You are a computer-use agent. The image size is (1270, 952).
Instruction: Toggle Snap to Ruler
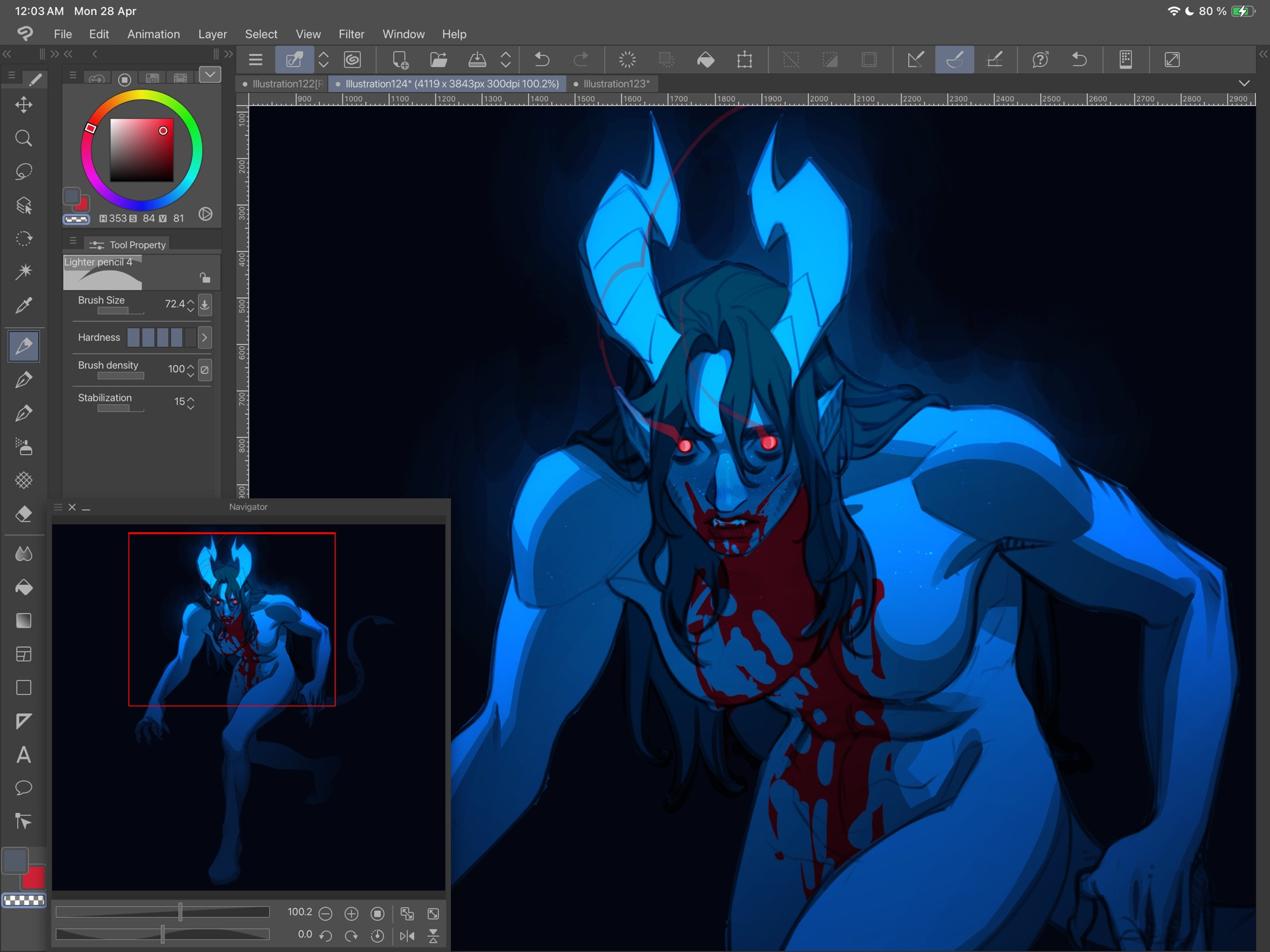[916, 60]
